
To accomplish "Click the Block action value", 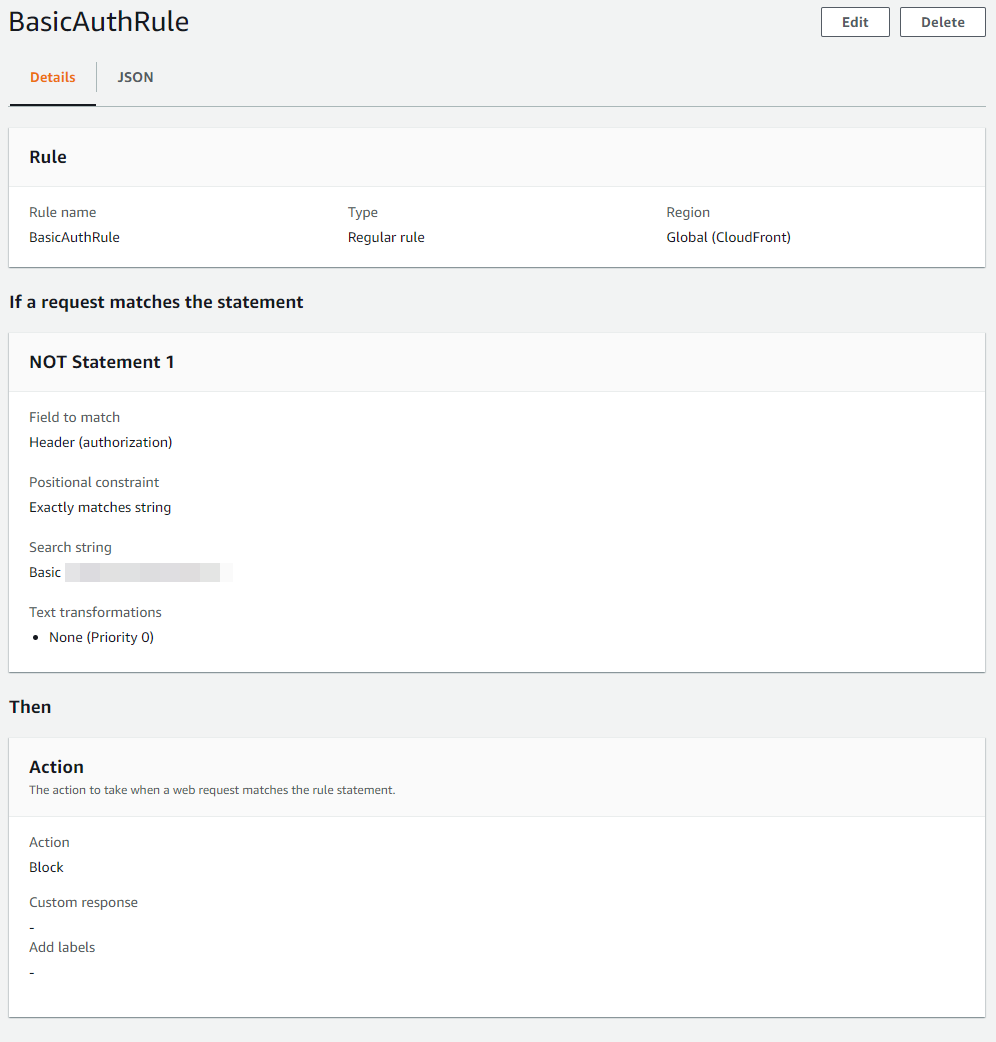I will click(x=46, y=867).
